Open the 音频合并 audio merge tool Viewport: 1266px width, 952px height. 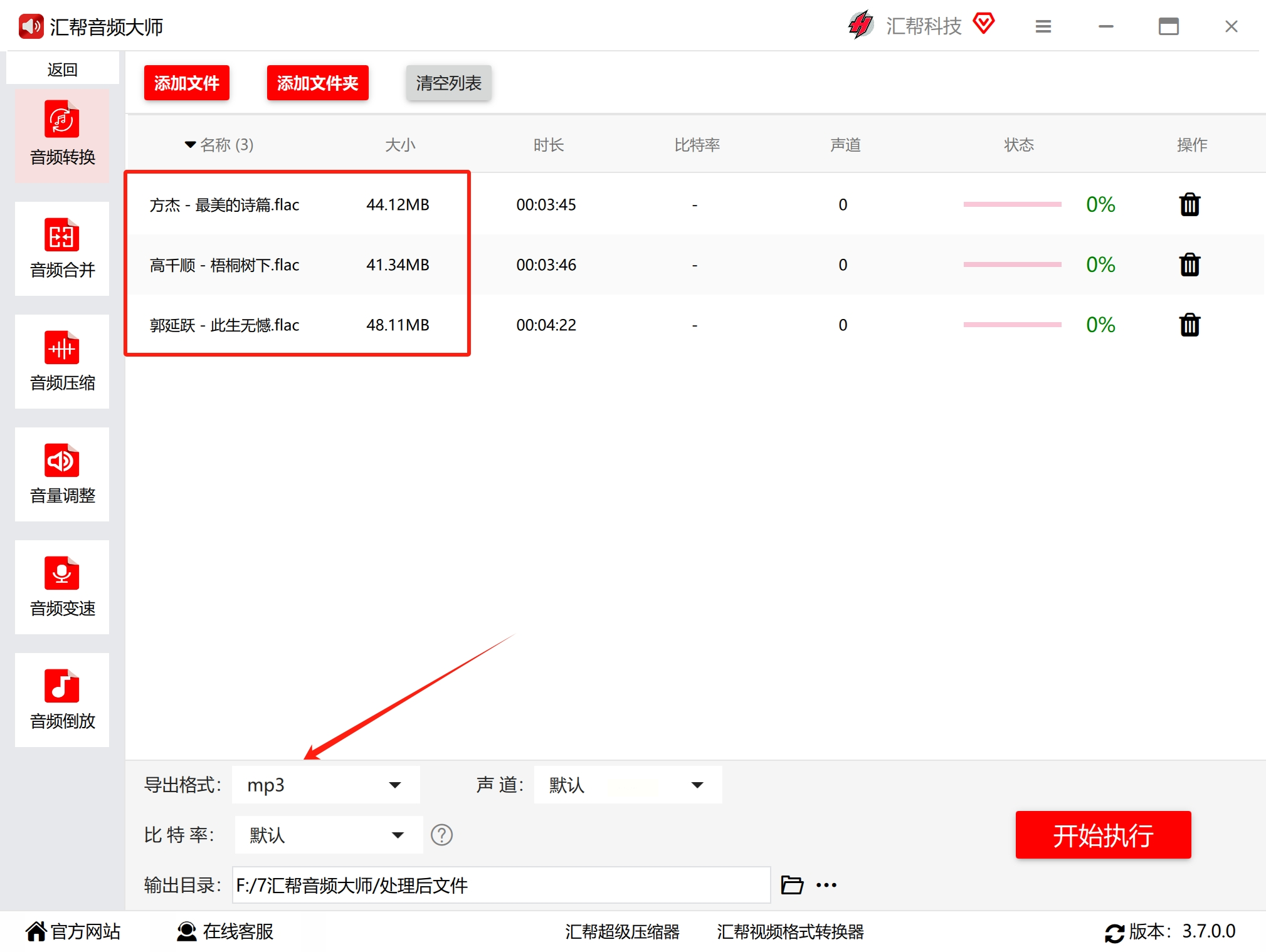point(62,248)
